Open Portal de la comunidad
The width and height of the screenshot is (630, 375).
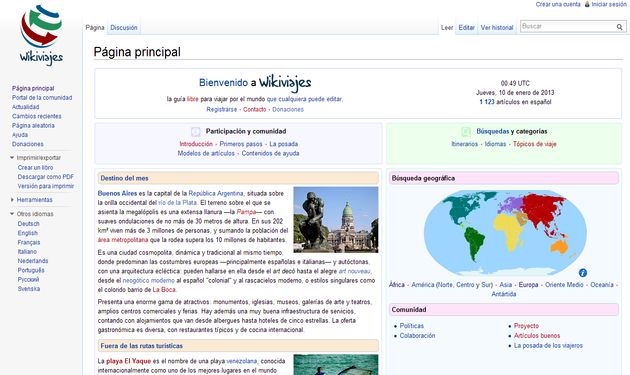coord(42,98)
